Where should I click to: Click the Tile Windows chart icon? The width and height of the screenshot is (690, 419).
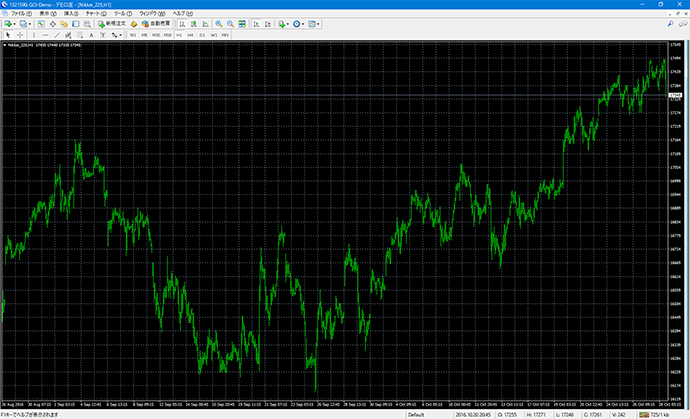pyautogui.click(x=242, y=22)
